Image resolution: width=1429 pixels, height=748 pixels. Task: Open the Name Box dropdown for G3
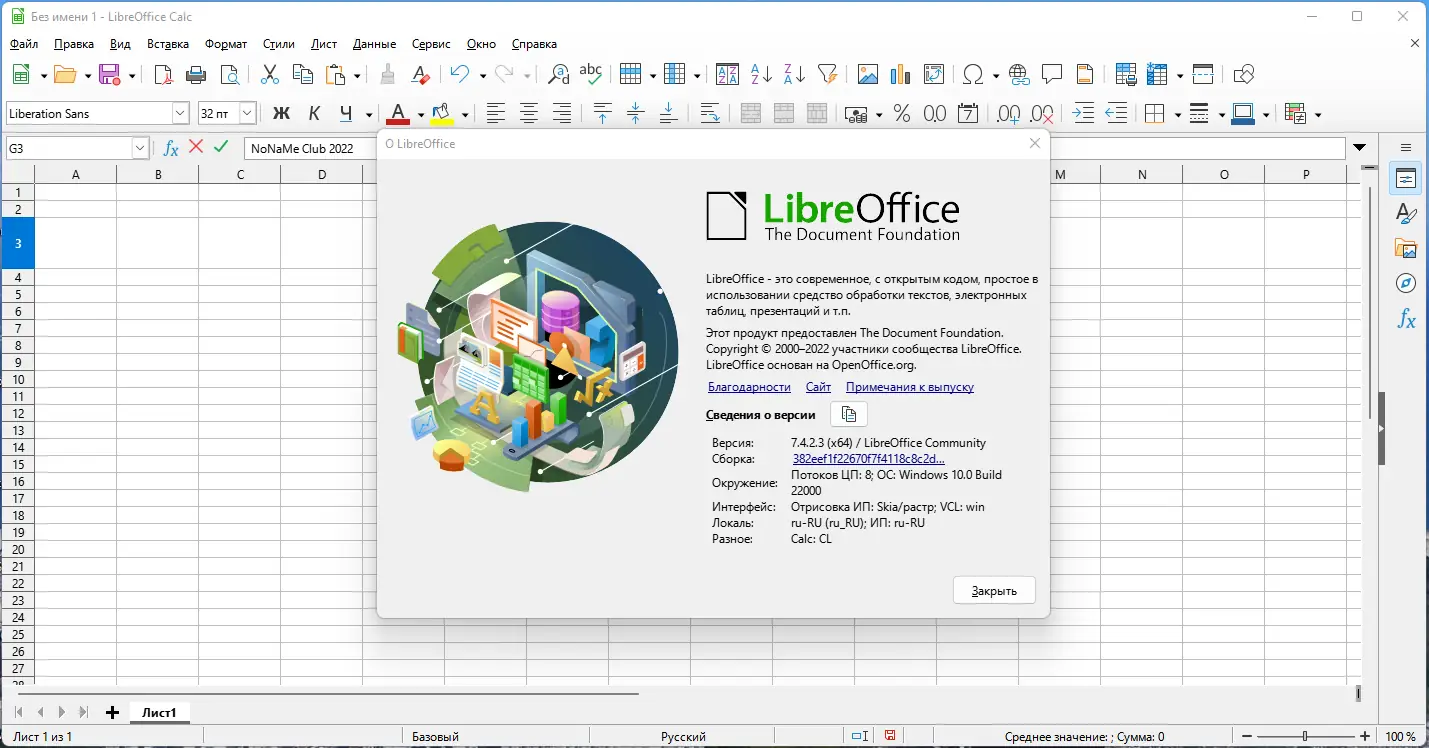(x=140, y=148)
